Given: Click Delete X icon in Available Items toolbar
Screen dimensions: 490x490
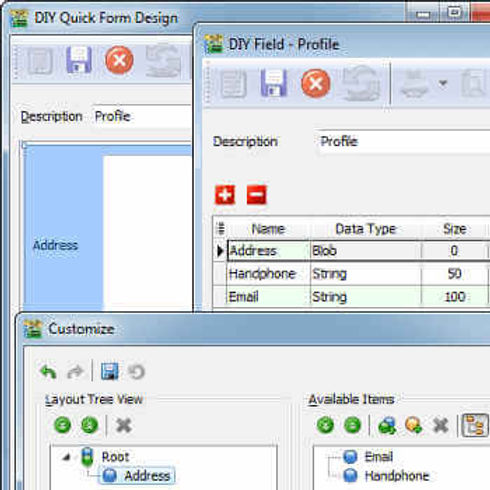Looking at the screenshot, I should 441,425.
